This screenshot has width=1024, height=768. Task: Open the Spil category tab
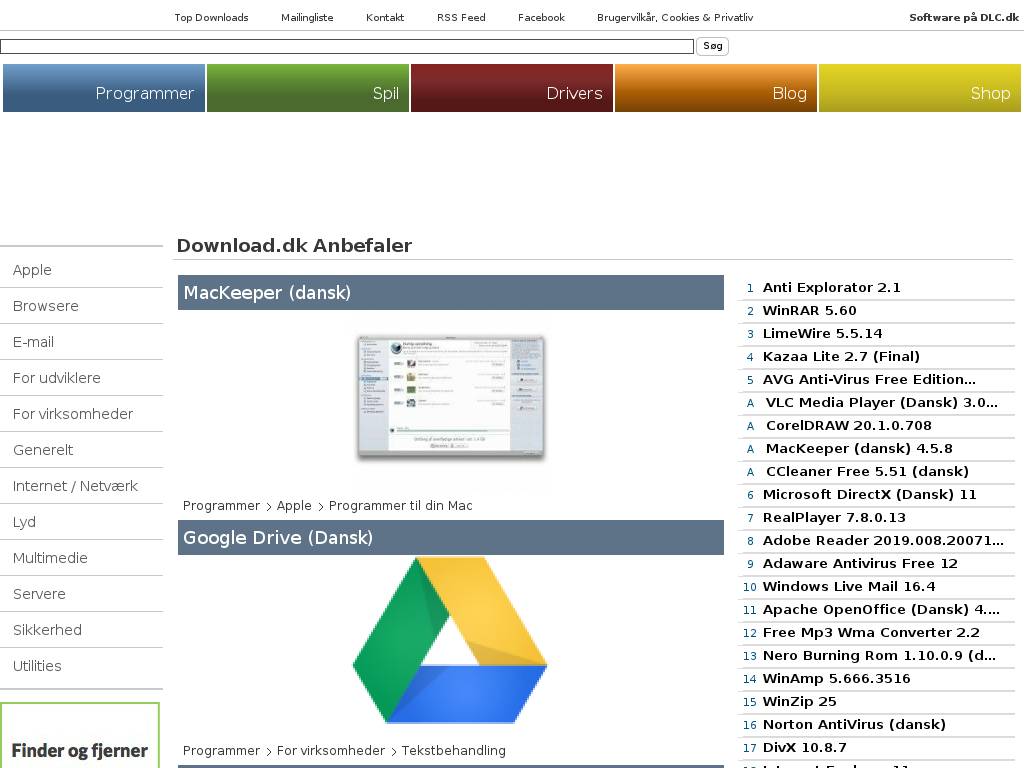click(308, 89)
